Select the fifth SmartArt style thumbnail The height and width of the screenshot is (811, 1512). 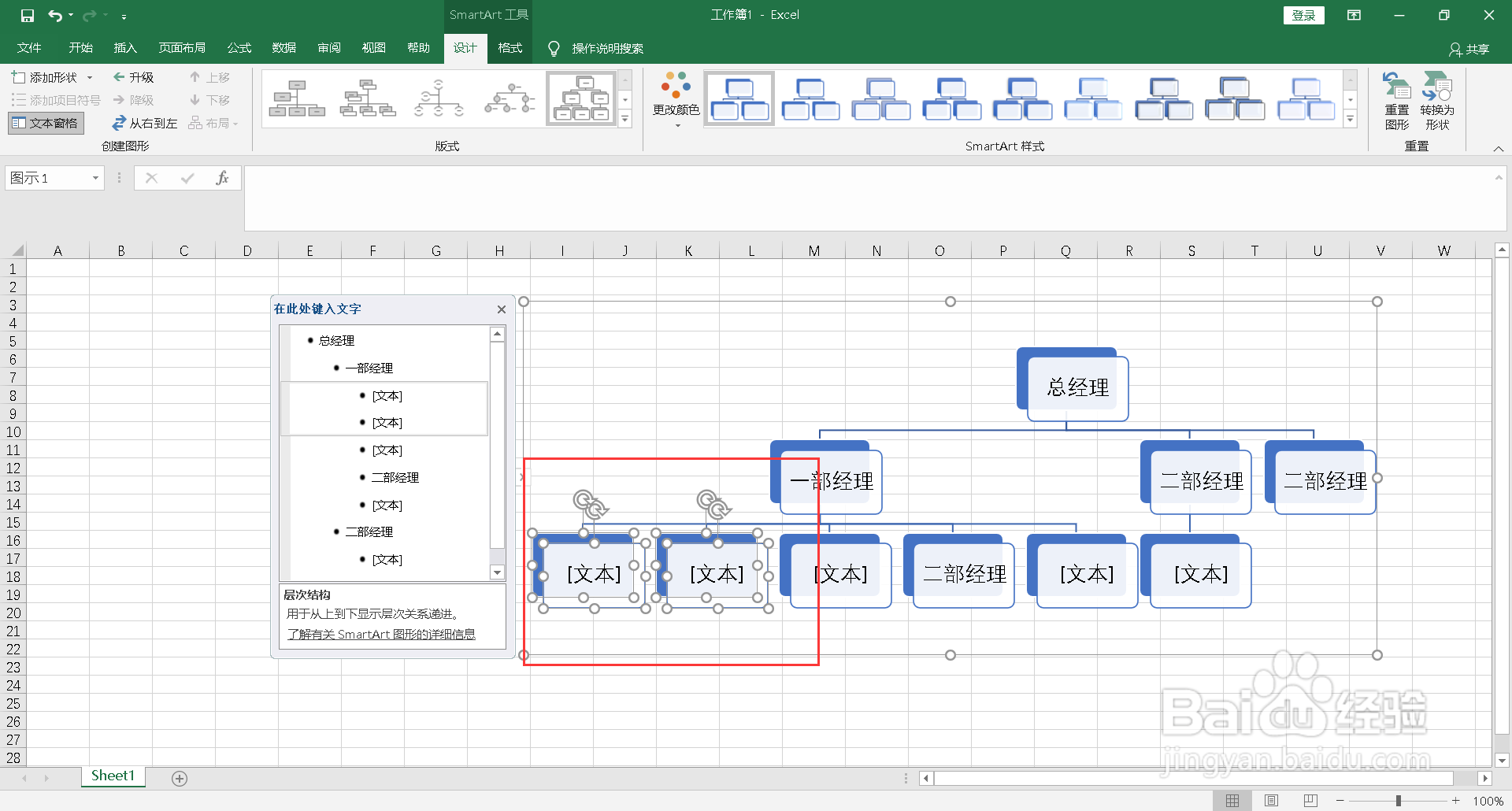coord(1023,98)
